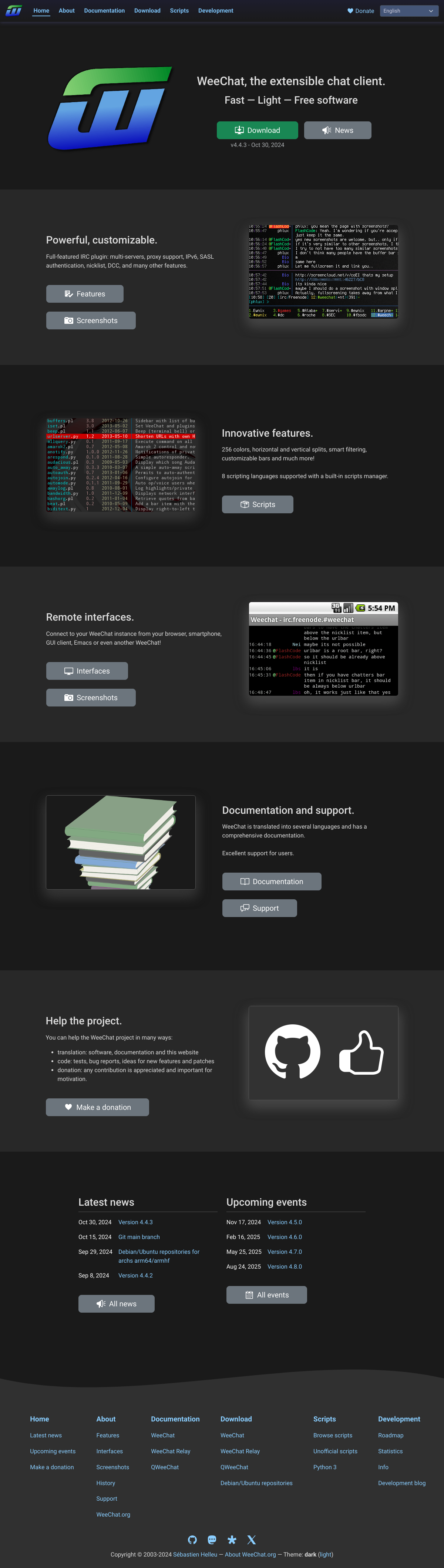Click the Scripts button under Innovative features

click(x=257, y=505)
